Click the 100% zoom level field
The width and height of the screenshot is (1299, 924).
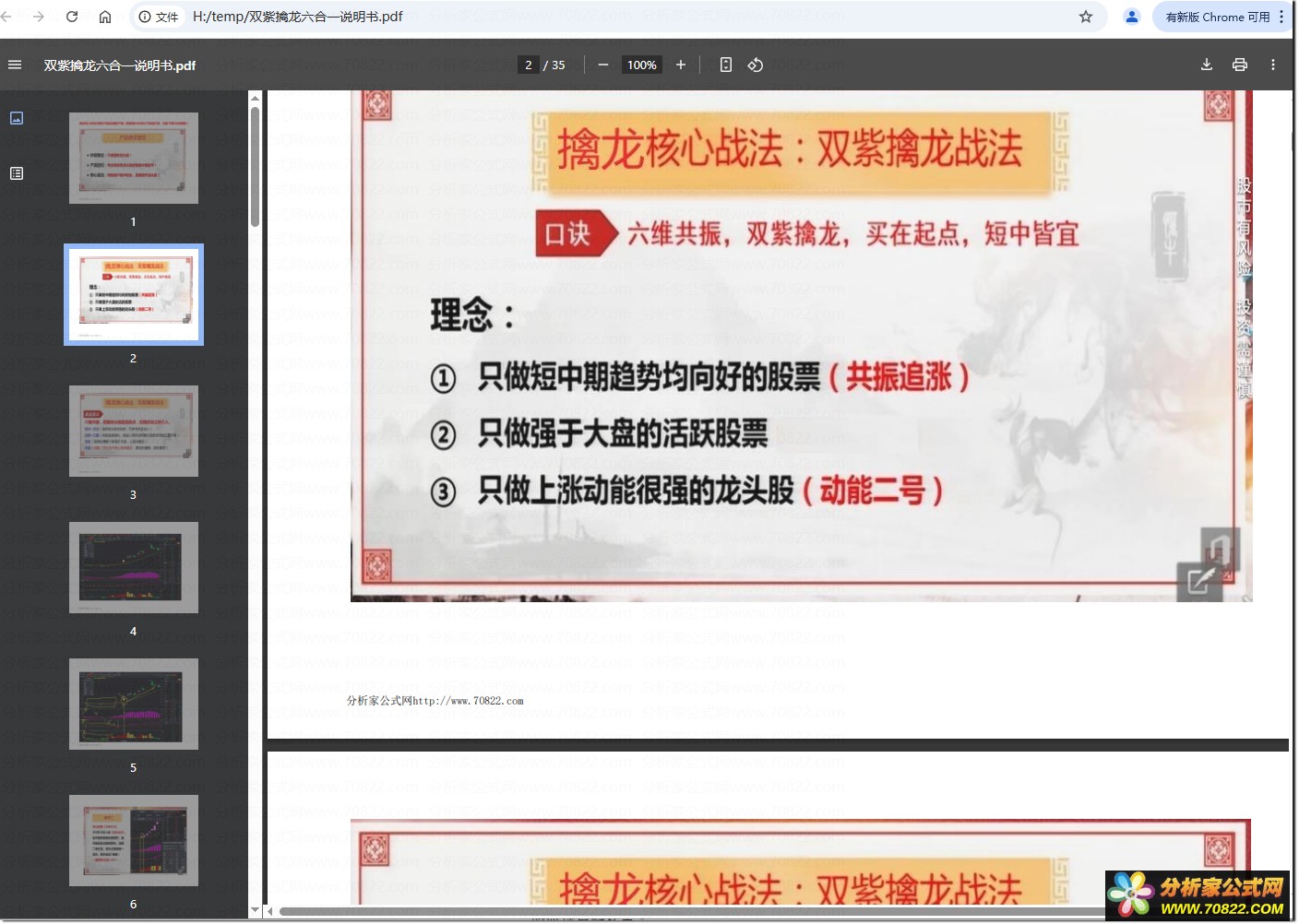pos(642,65)
